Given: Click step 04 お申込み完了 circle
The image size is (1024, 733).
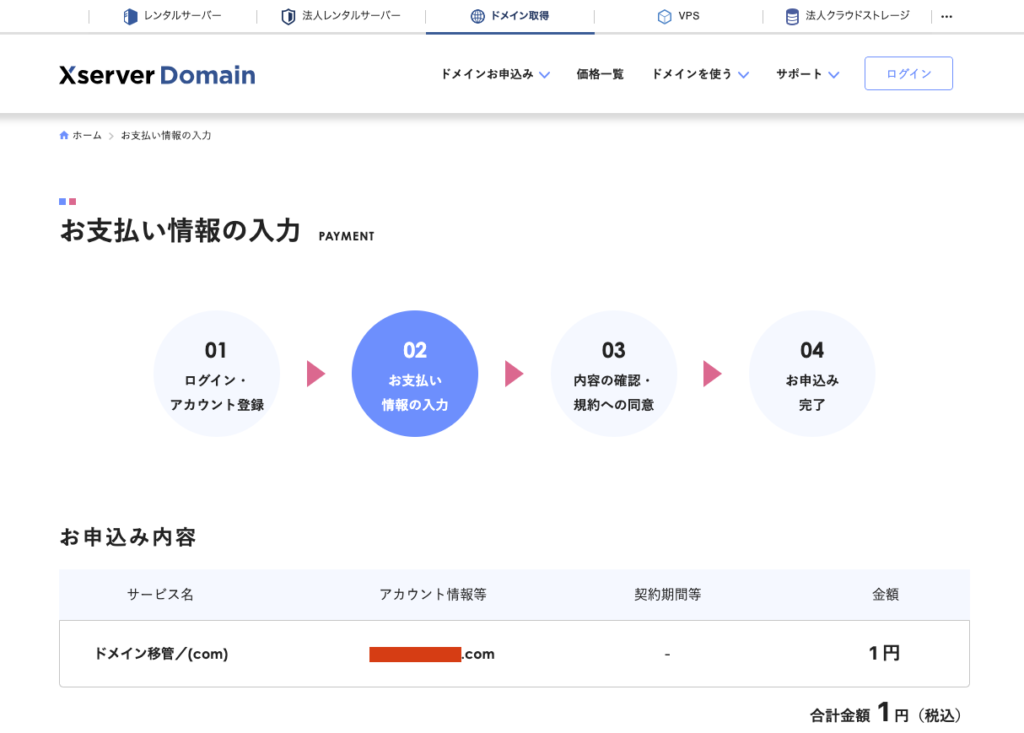Looking at the screenshot, I should click(812, 374).
